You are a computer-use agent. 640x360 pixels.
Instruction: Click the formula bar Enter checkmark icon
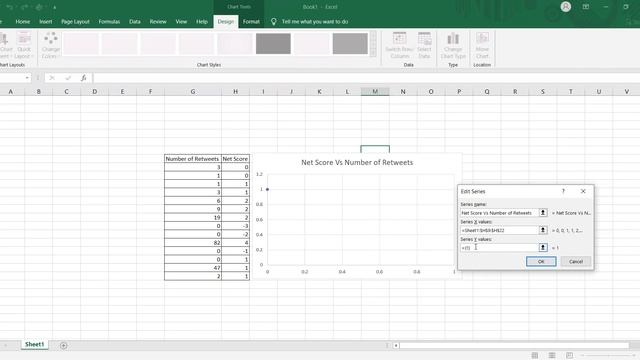[68, 78]
